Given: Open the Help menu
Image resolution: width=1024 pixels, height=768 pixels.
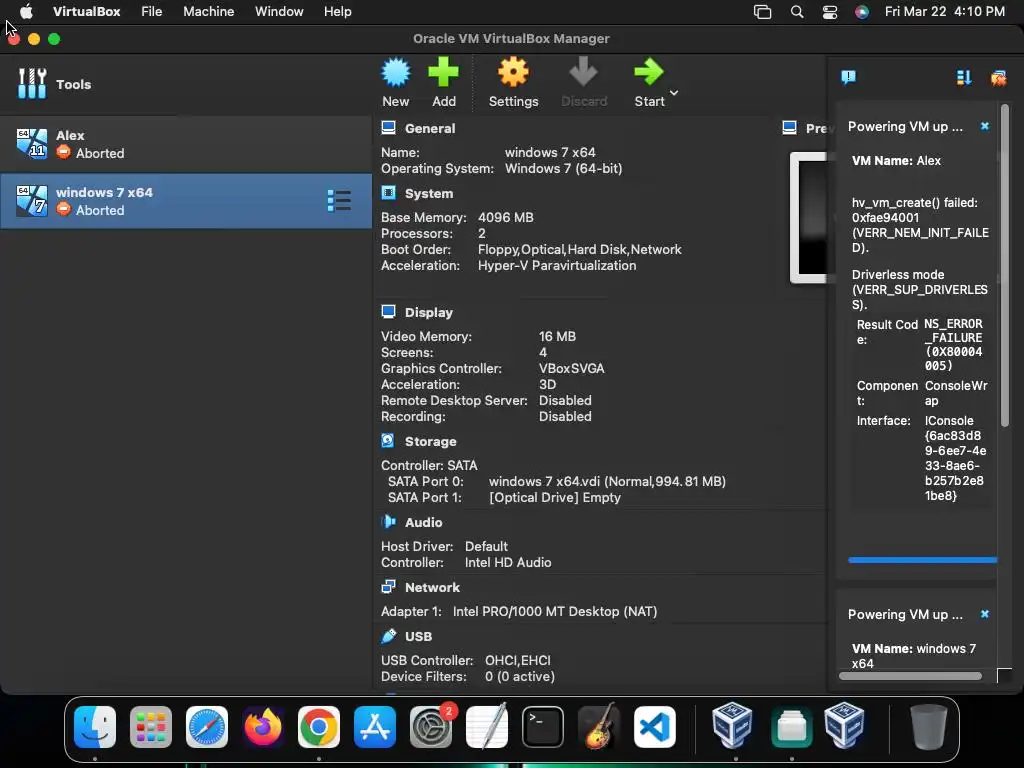Looking at the screenshot, I should (x=338, y=11).
